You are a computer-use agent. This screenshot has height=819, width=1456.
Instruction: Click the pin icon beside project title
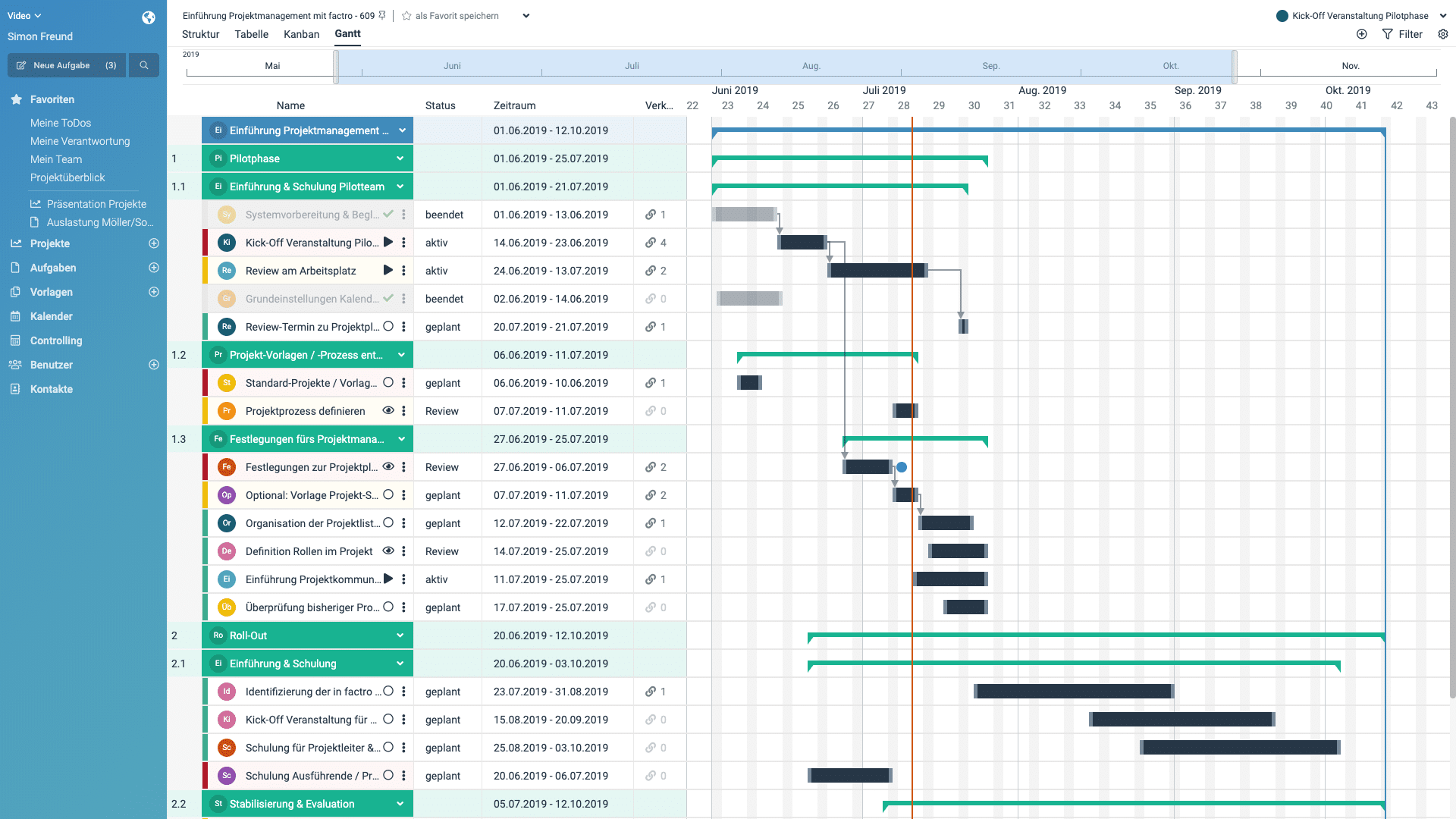coord(382,15)
